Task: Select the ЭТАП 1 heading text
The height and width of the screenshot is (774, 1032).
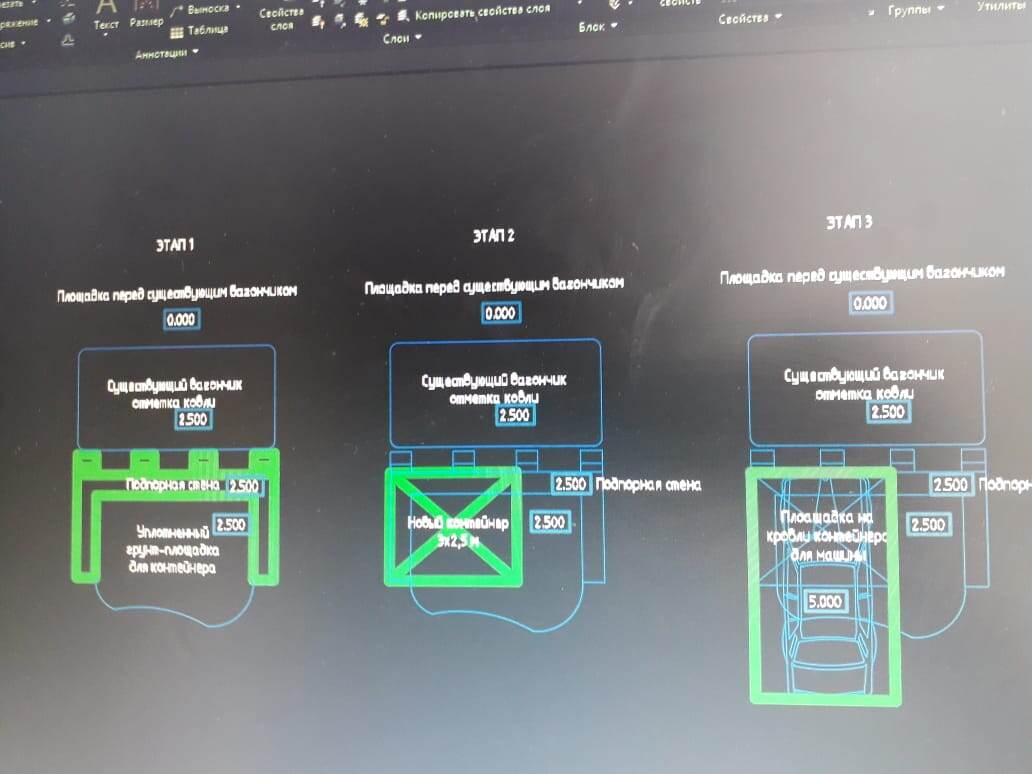Action: [175, 245]
